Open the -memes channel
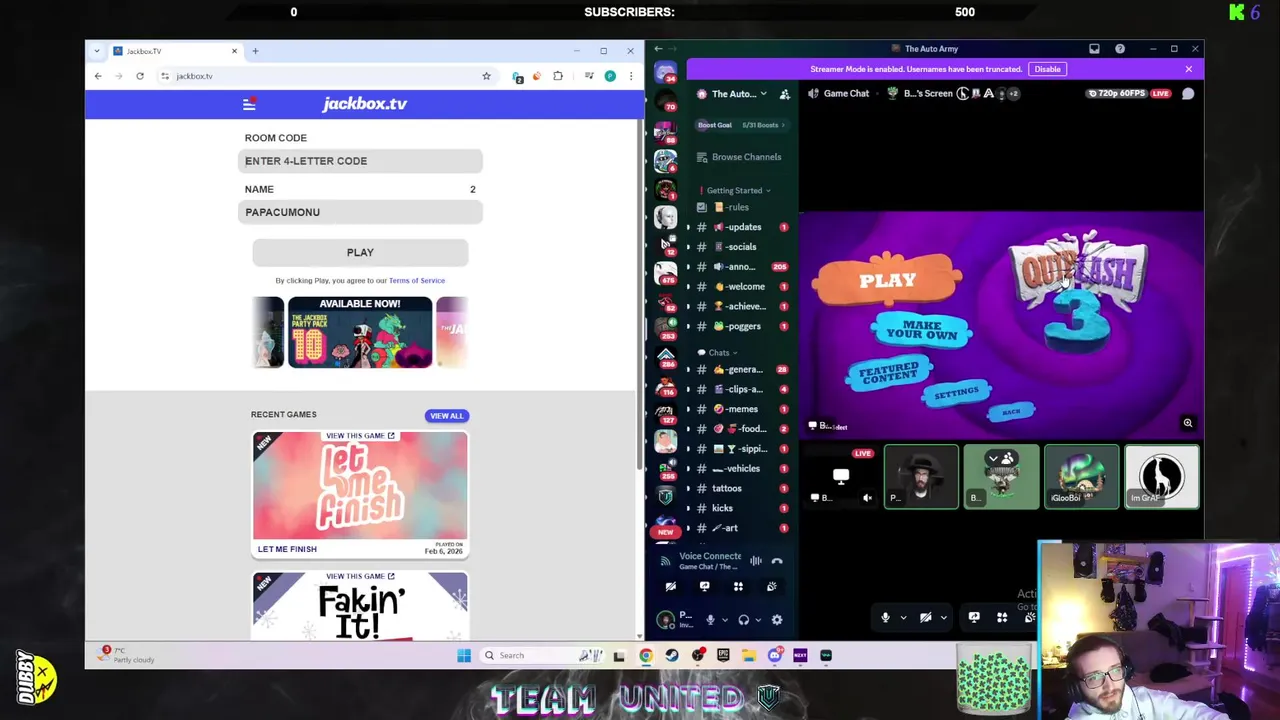This screenshot has height=720, width=1280. 738,409
